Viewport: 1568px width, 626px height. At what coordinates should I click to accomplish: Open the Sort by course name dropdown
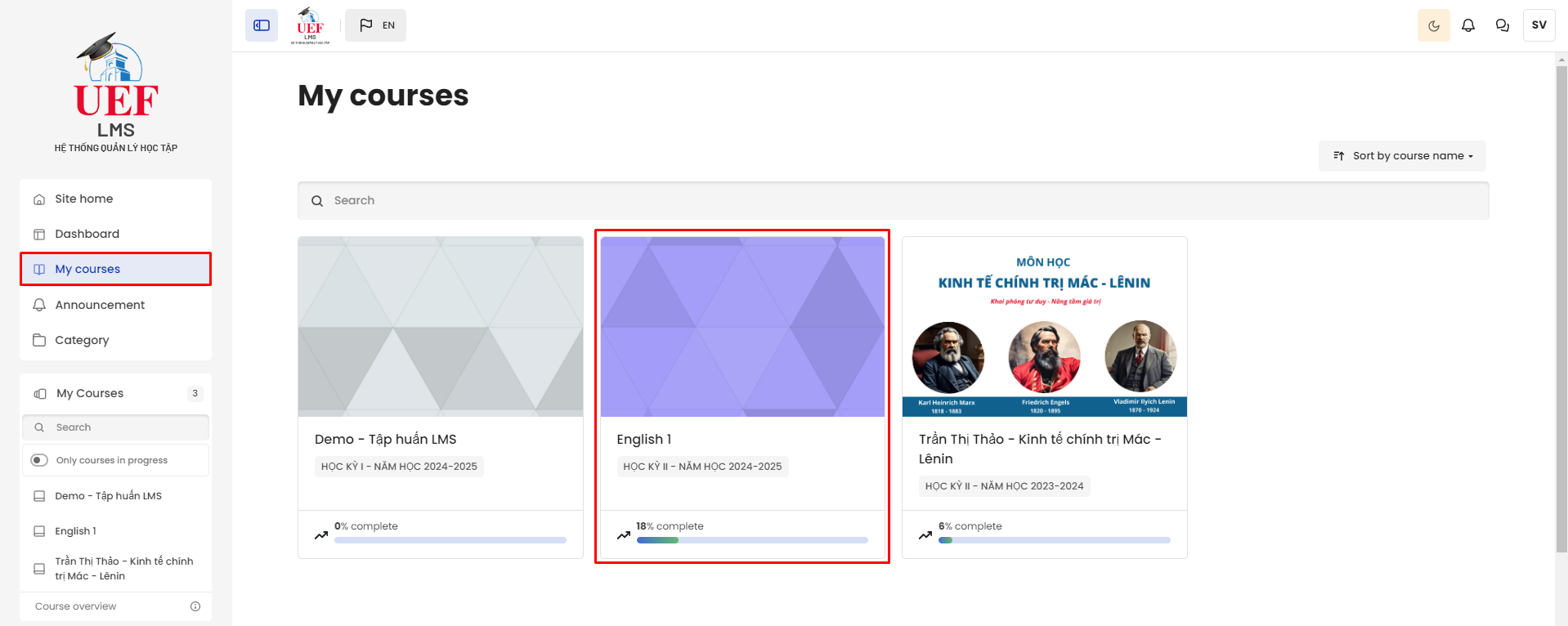coord(1402,156)
